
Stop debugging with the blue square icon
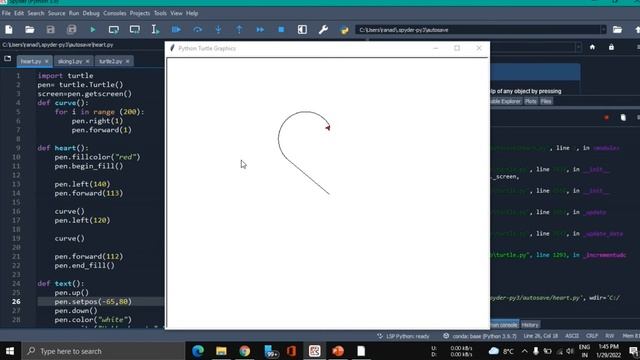[281, 30]
